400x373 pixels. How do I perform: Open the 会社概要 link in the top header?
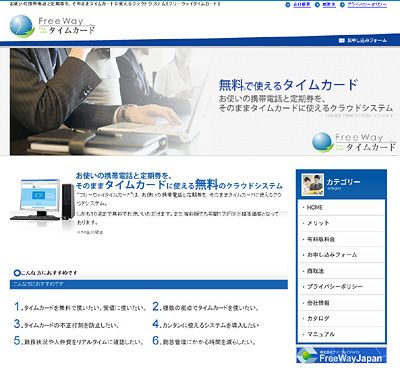click(x=302, y=5)
